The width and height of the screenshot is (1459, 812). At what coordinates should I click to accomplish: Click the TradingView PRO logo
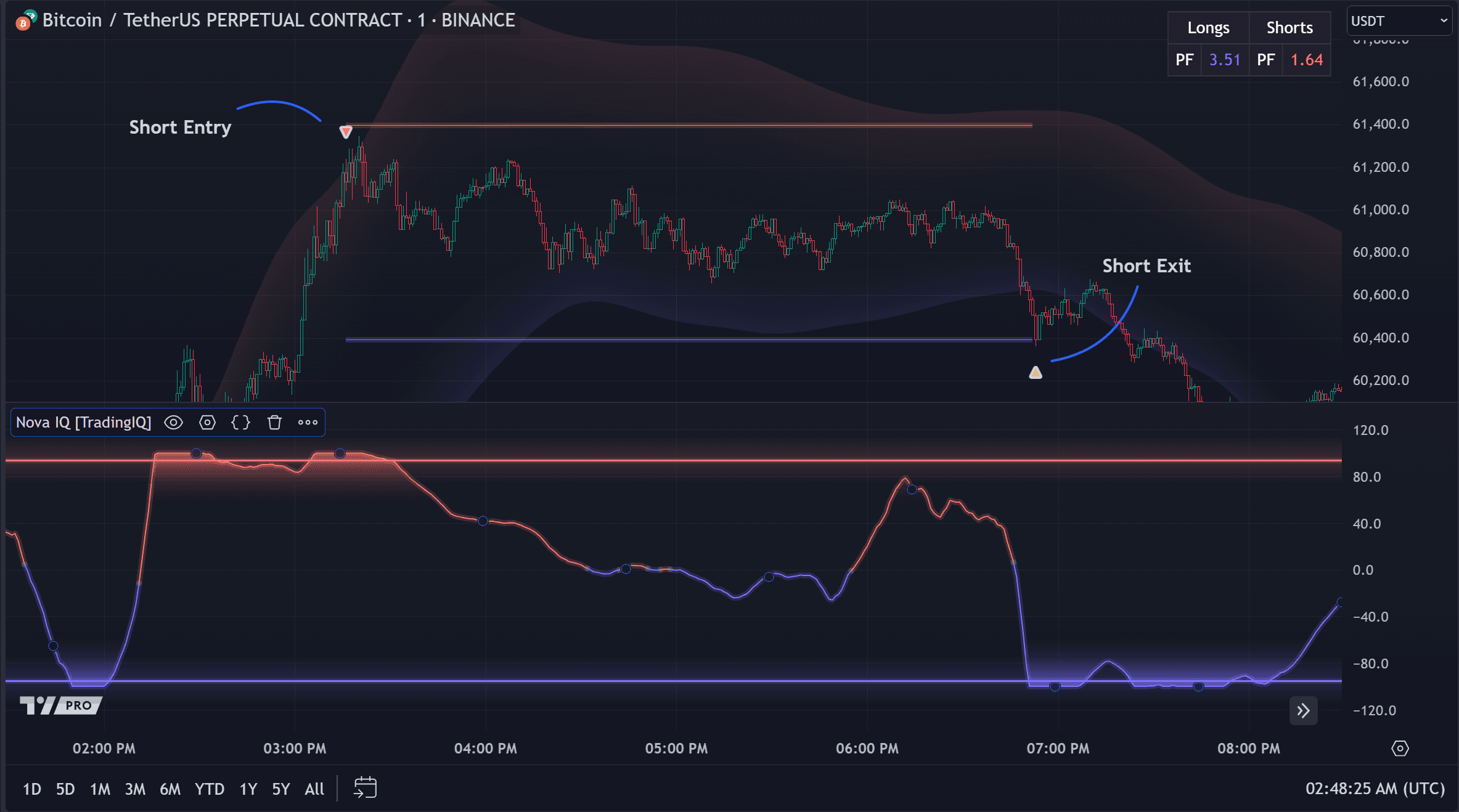[x=60, y=705]
